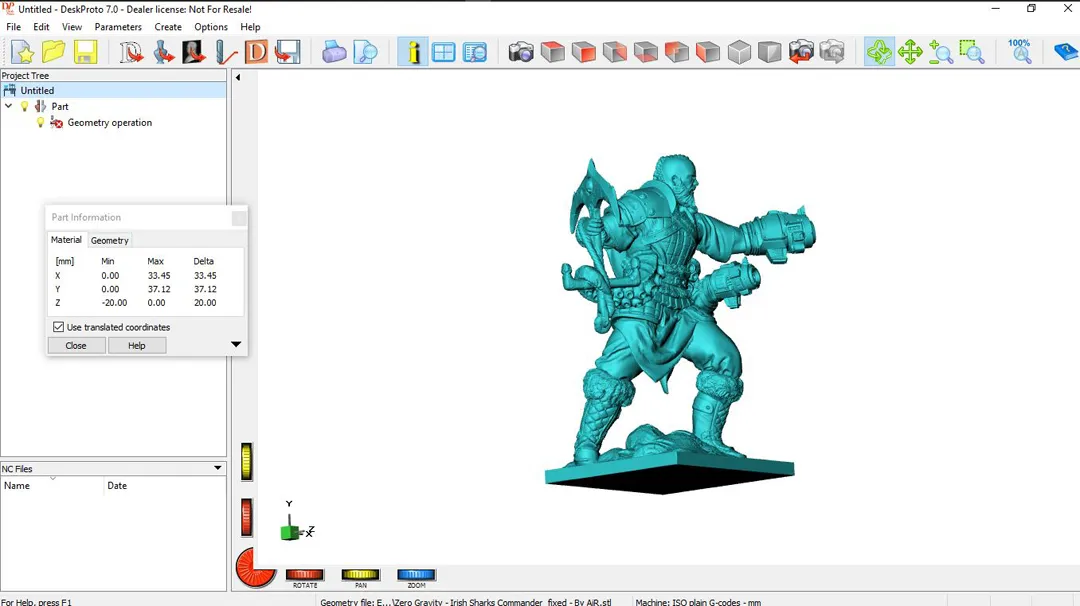Click the Close button in Part Information
This screenshot has width=1080, height=606.
[76, 346]
